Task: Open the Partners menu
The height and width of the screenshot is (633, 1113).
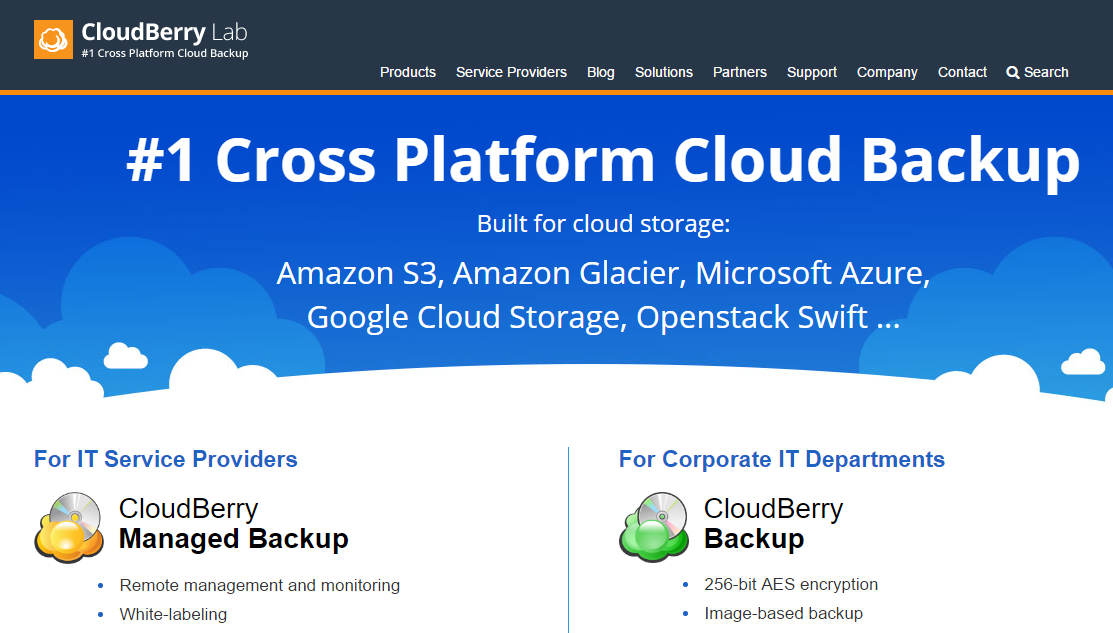Action: tap(740, 72)
